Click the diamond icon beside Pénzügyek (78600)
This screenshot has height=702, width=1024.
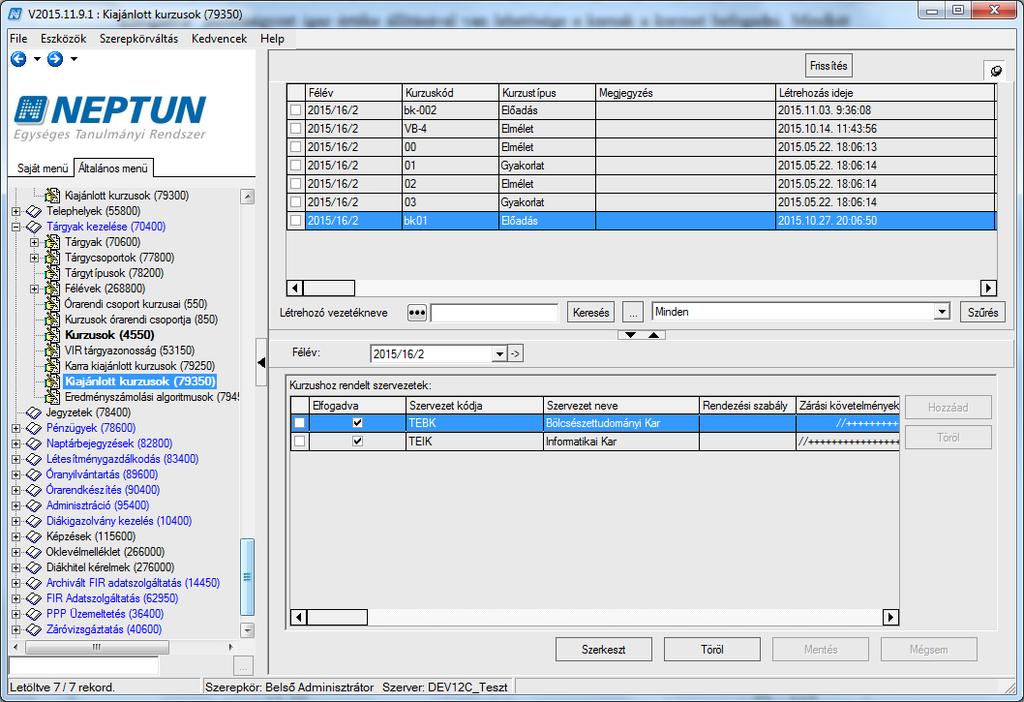(x=34, y=428)
